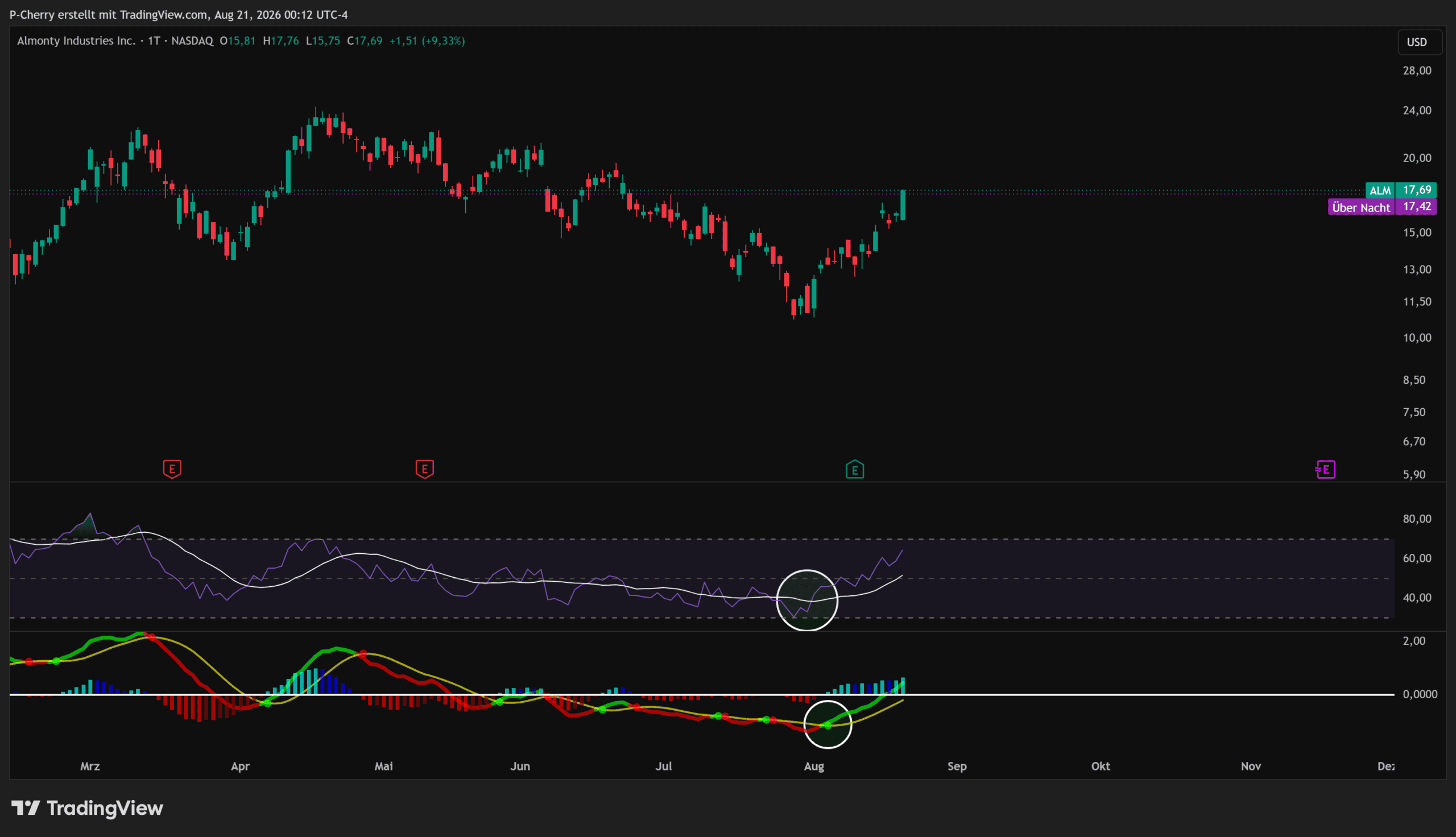Screen dimensions: 1456x837
Task: Click the overnight price value 17,42 on axis
Action: point(1416,207)
